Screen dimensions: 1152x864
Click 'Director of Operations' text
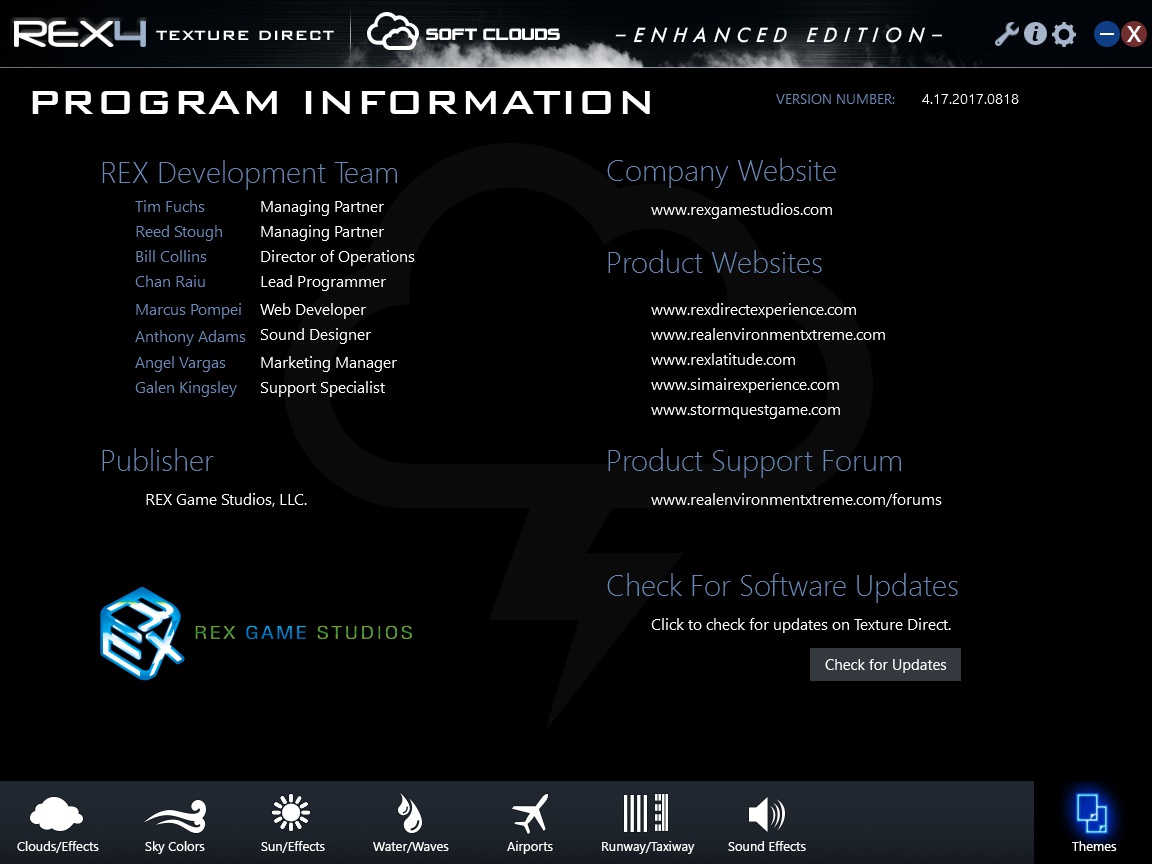(337, 257)
